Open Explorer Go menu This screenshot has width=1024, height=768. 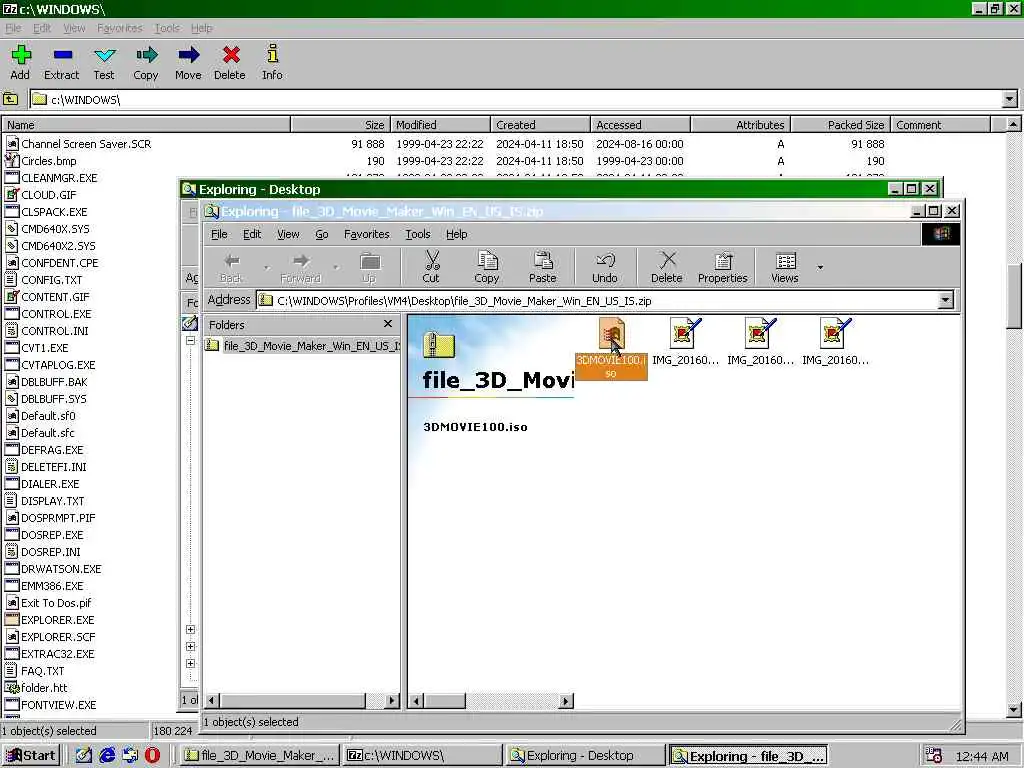click(x=322, y=234)
